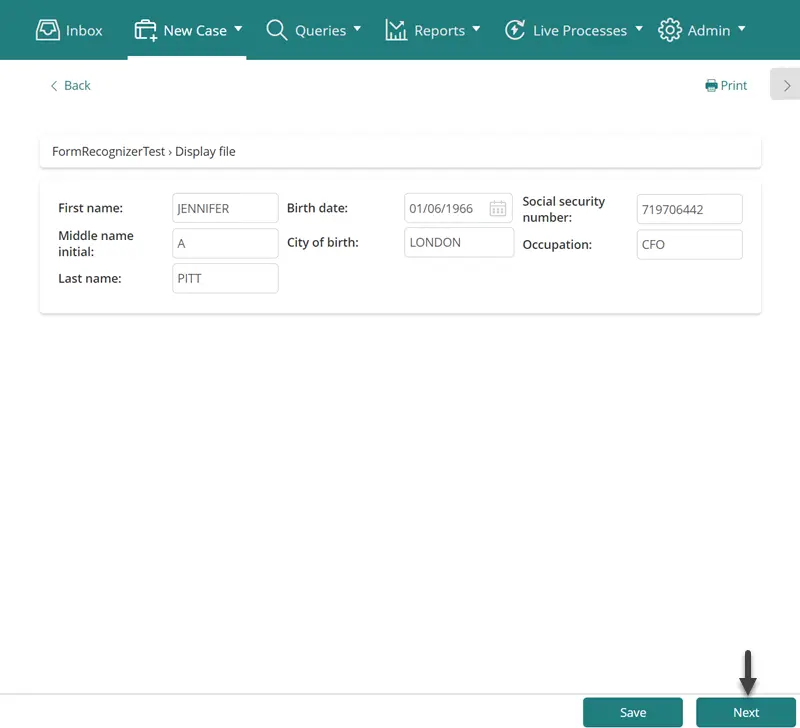Viewport: 800px width, 728px height.
Task: Click the Next button
Action: click(x=746, y=712)
